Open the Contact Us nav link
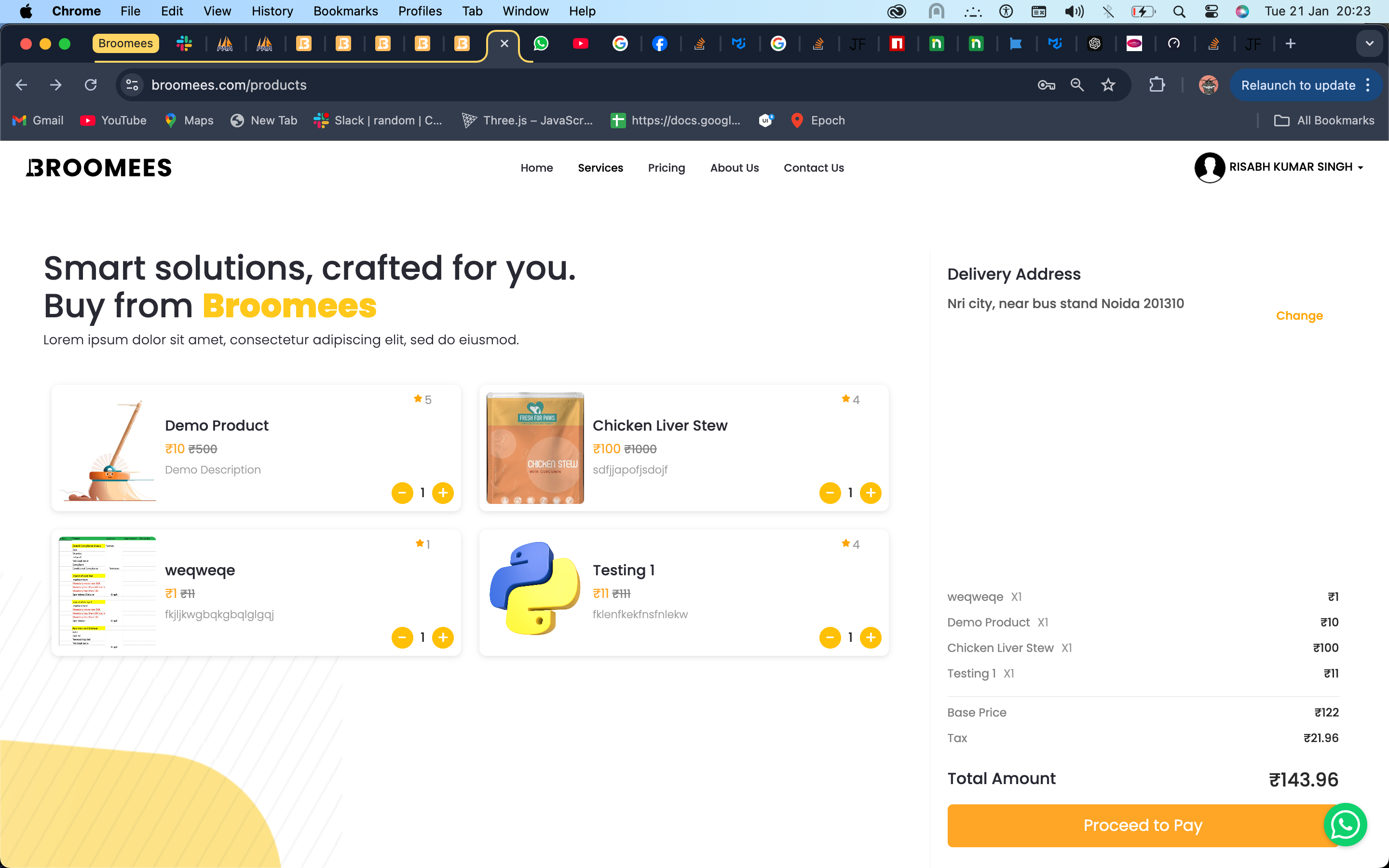This screenshot has height=868, width=1389. point(813,168)
